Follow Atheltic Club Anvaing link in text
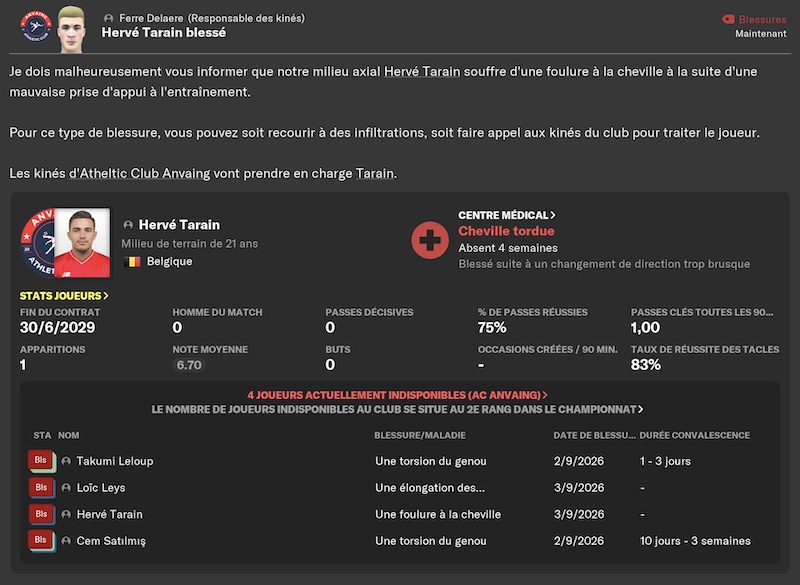This screenshot has height=585, width=800. pyautogui.click(x=139, y=173)
